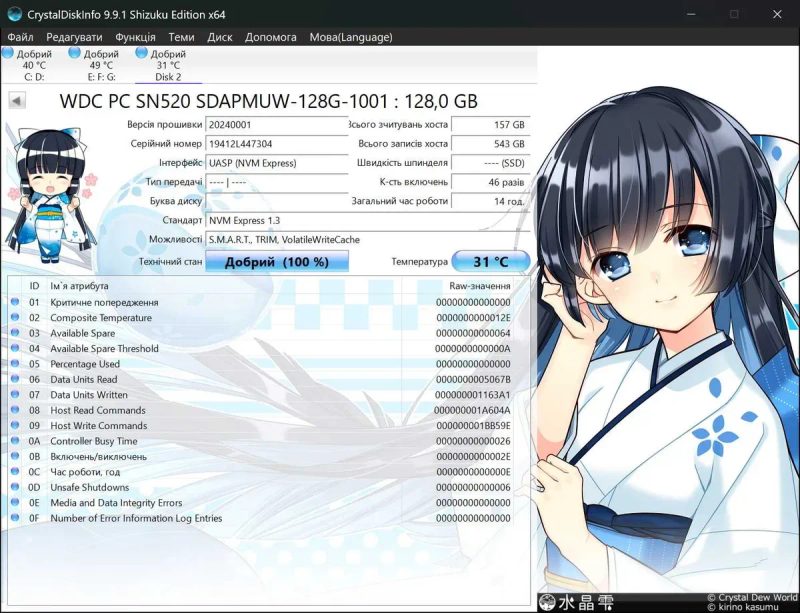
Task: Click the ID column header
Action: [x=34, y=286]
